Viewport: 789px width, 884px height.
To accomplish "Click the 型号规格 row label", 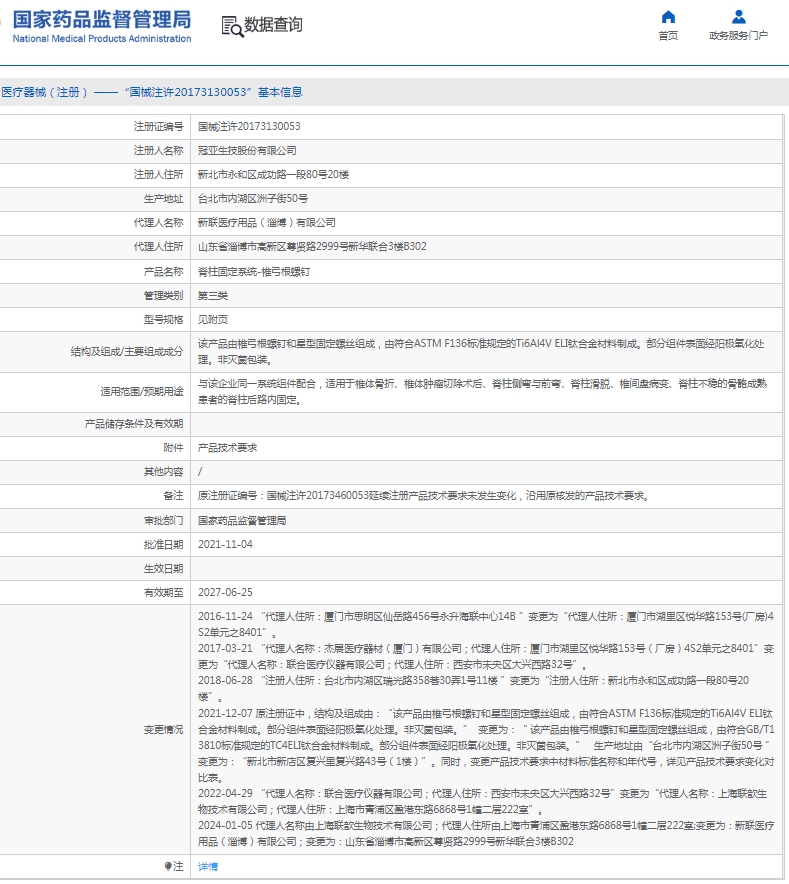I will pyautogui.click(x=164, y=320).
